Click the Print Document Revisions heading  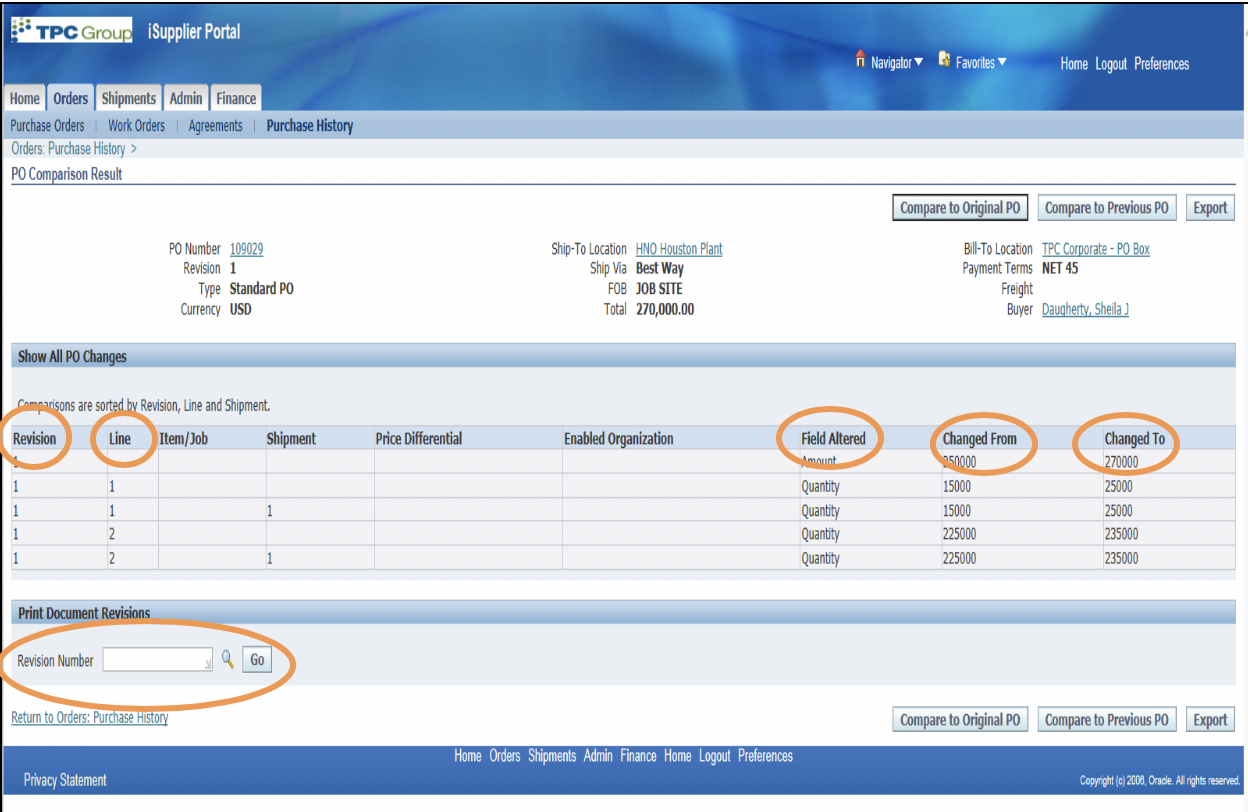point(84,613)
